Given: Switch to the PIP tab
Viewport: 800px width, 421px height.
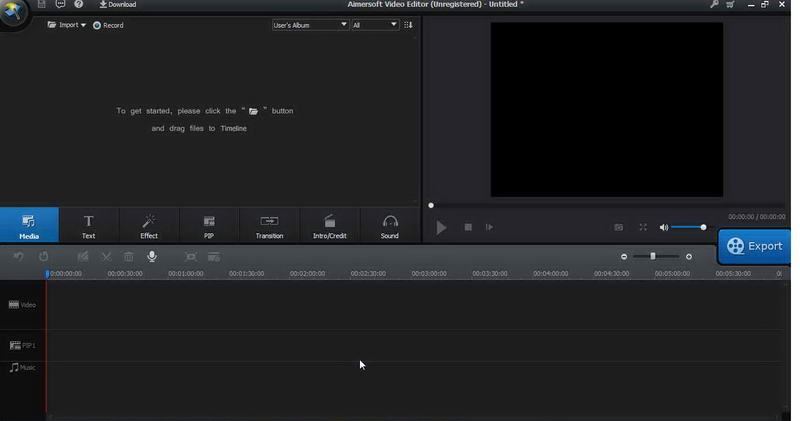Looking at the screenshot, I should pos(209,225).
